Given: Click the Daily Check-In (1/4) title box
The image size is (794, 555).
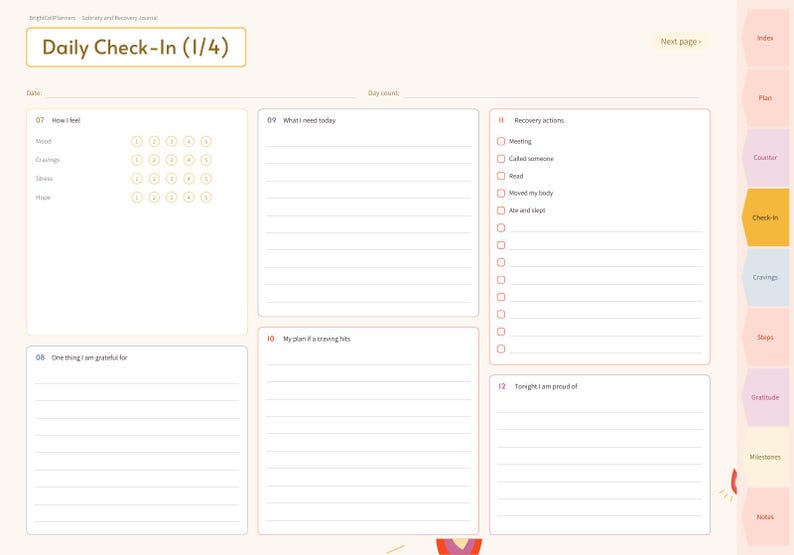Looking at the screenshot, I should (136, 47).
